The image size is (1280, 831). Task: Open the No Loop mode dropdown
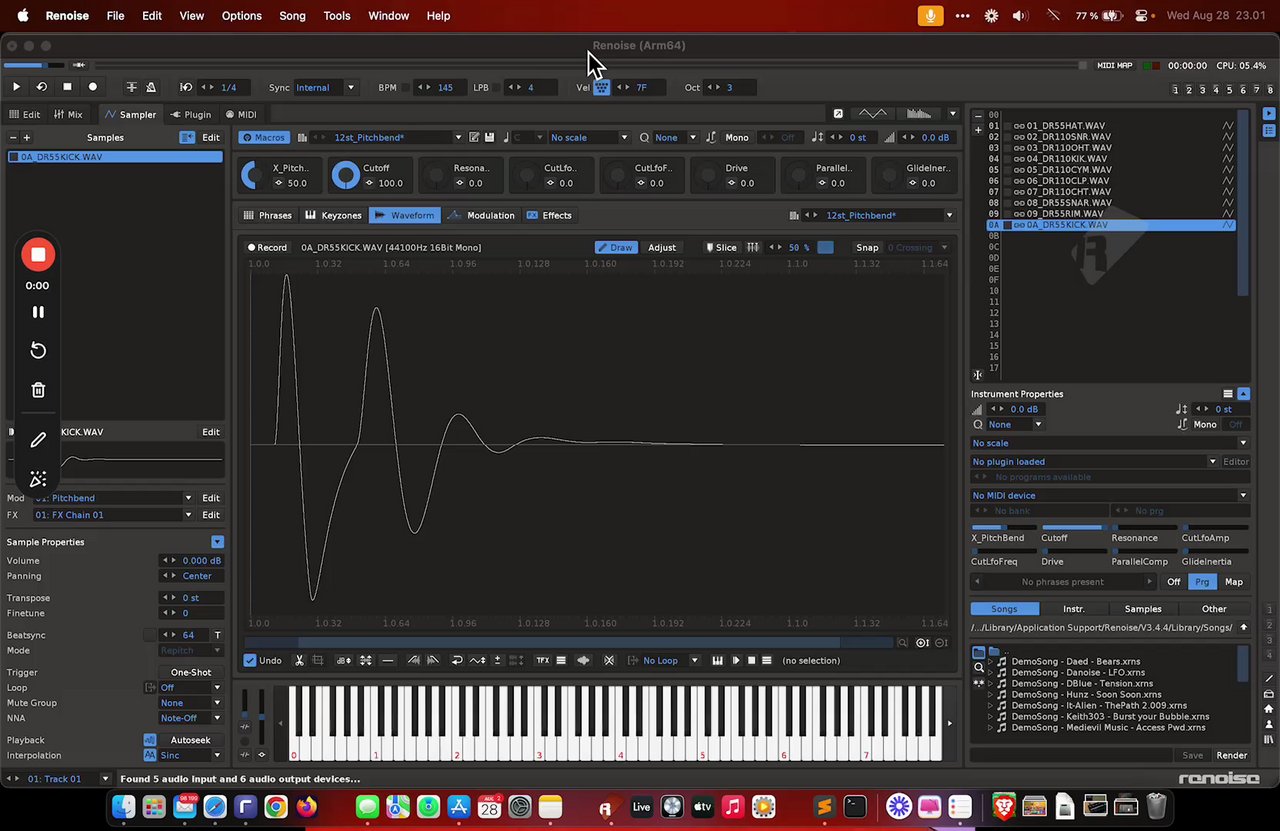pyautogui.click(x=663, y=660)
